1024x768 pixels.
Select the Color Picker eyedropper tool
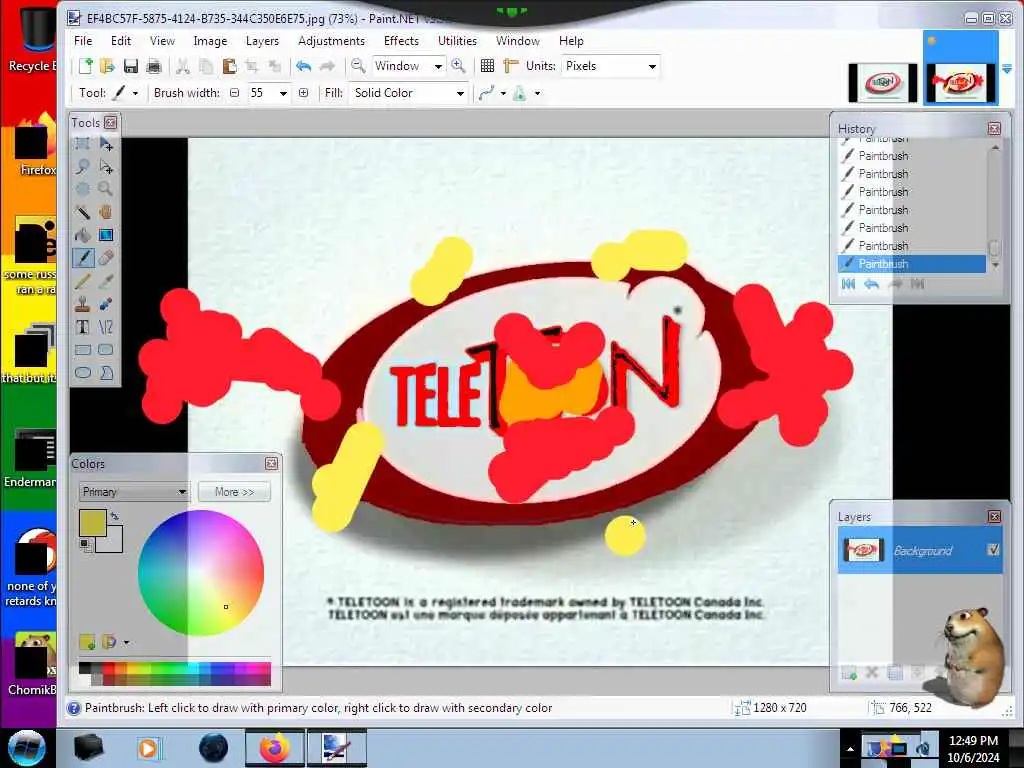pos(106,281)
